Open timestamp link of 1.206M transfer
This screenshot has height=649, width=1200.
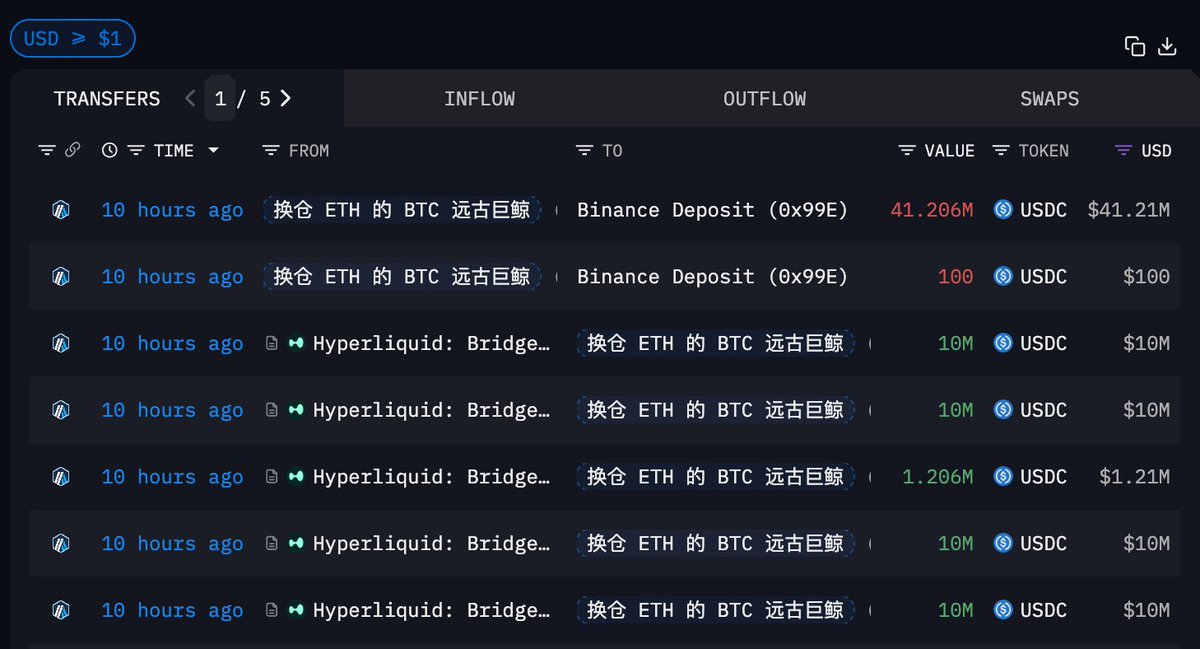(172, 476)
